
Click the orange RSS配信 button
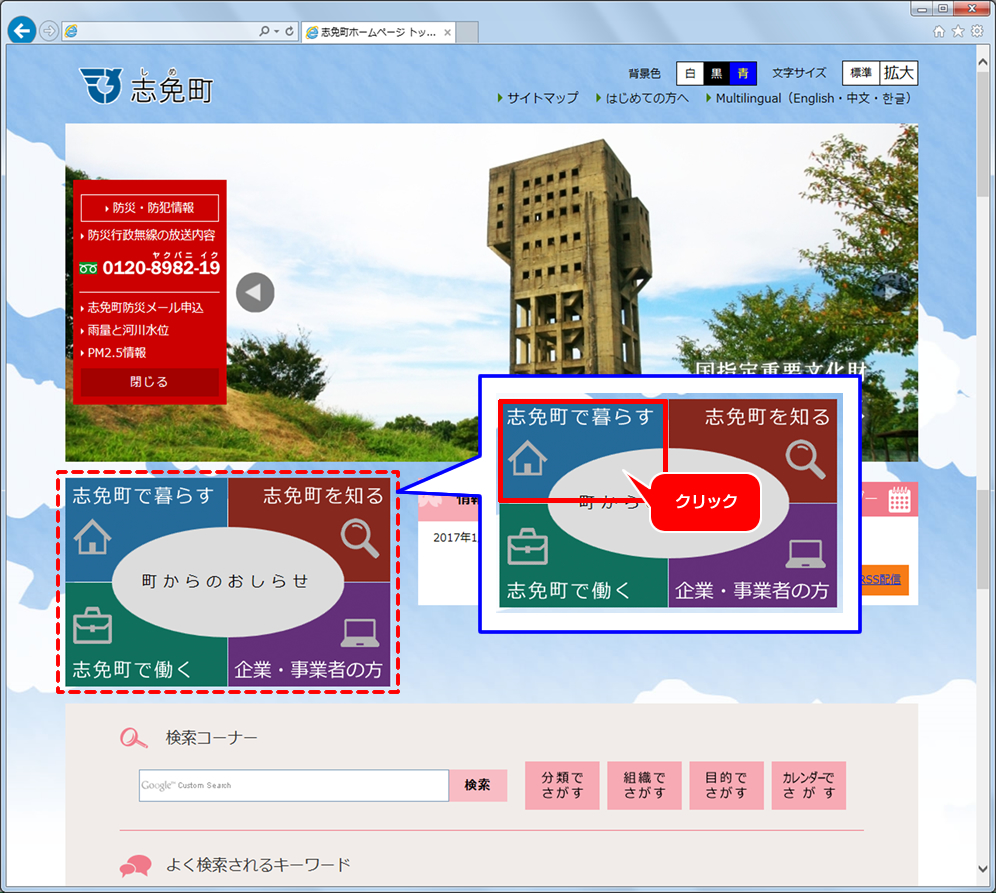[x=884, y=580]
